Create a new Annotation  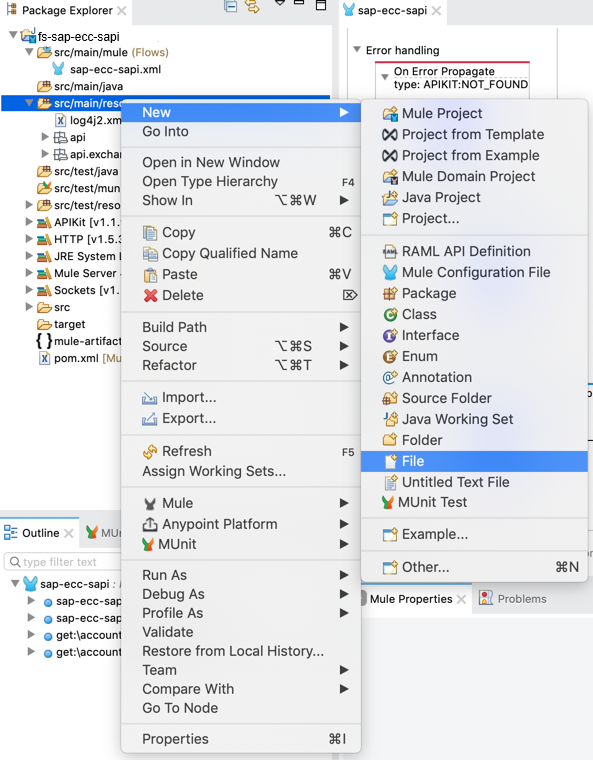(x=474, y=377)
